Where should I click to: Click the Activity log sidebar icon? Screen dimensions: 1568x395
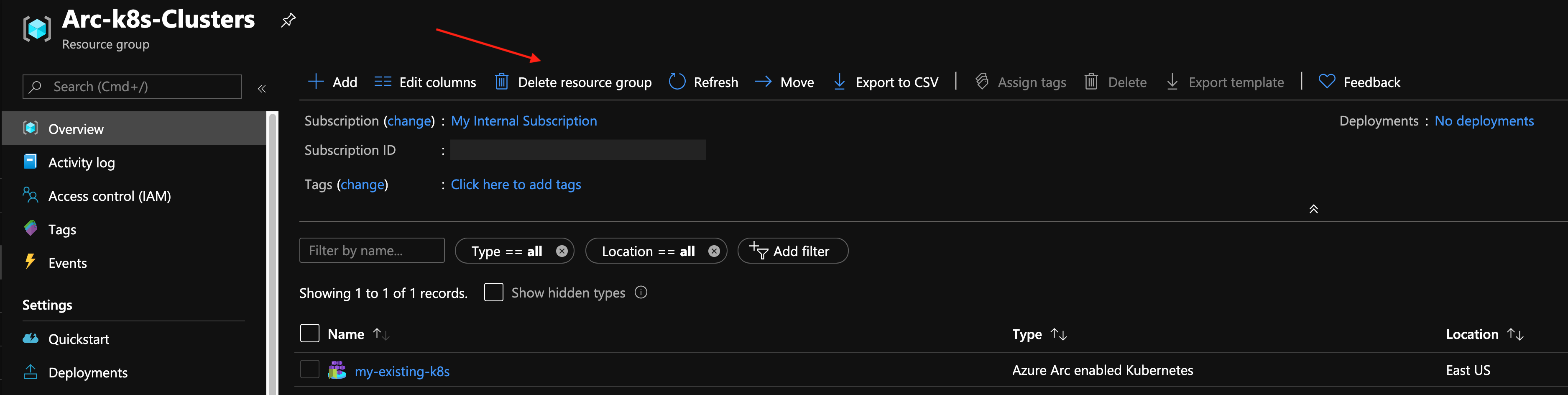[x=30, y=162]
